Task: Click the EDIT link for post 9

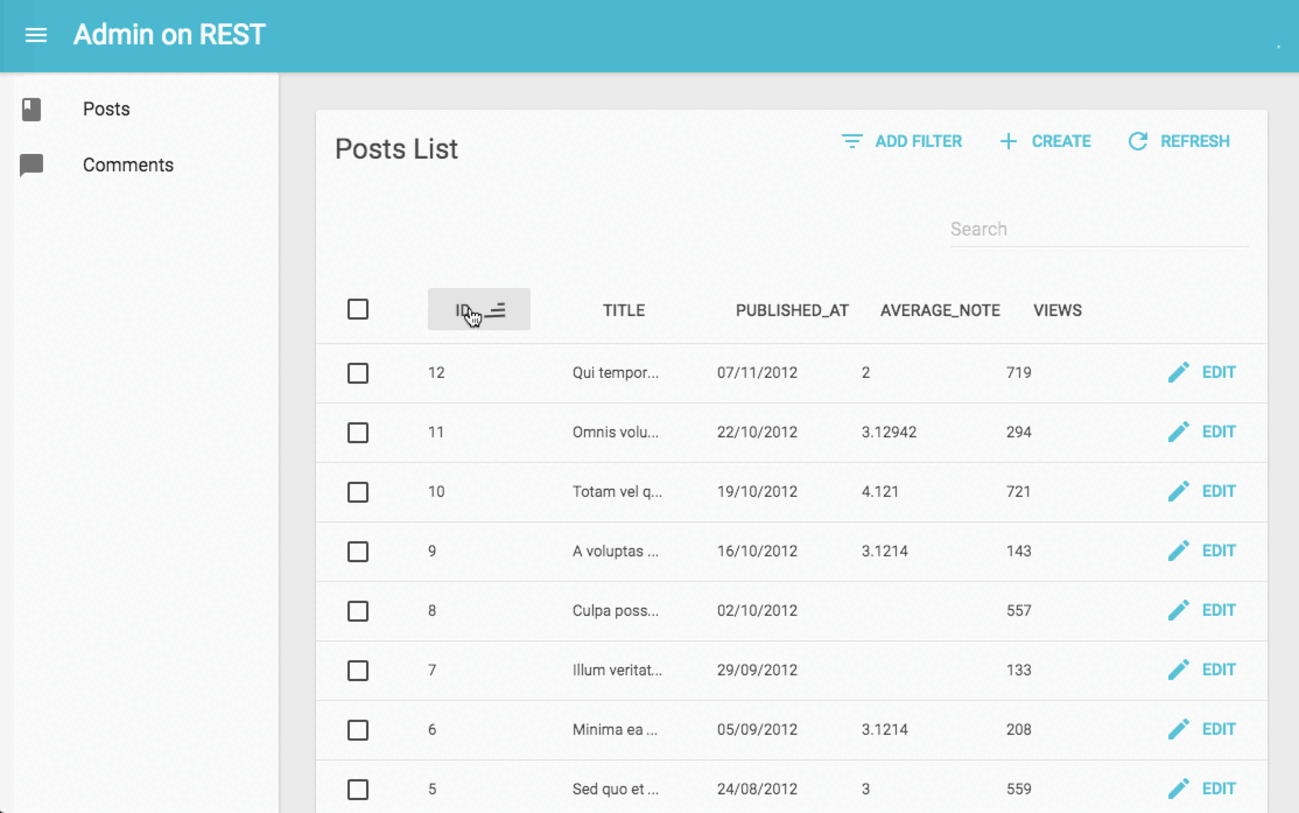Action: coord(1219,551)
